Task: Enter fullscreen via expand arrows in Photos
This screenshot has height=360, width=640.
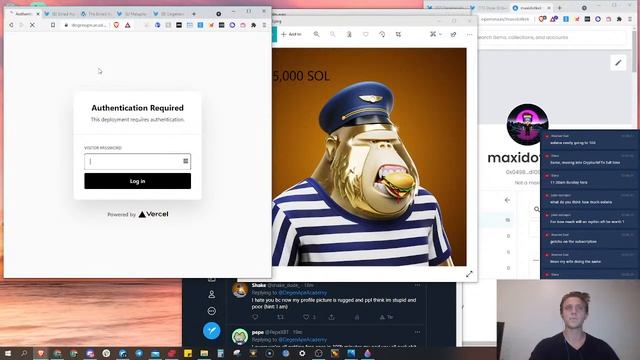Action: point(469,274)
